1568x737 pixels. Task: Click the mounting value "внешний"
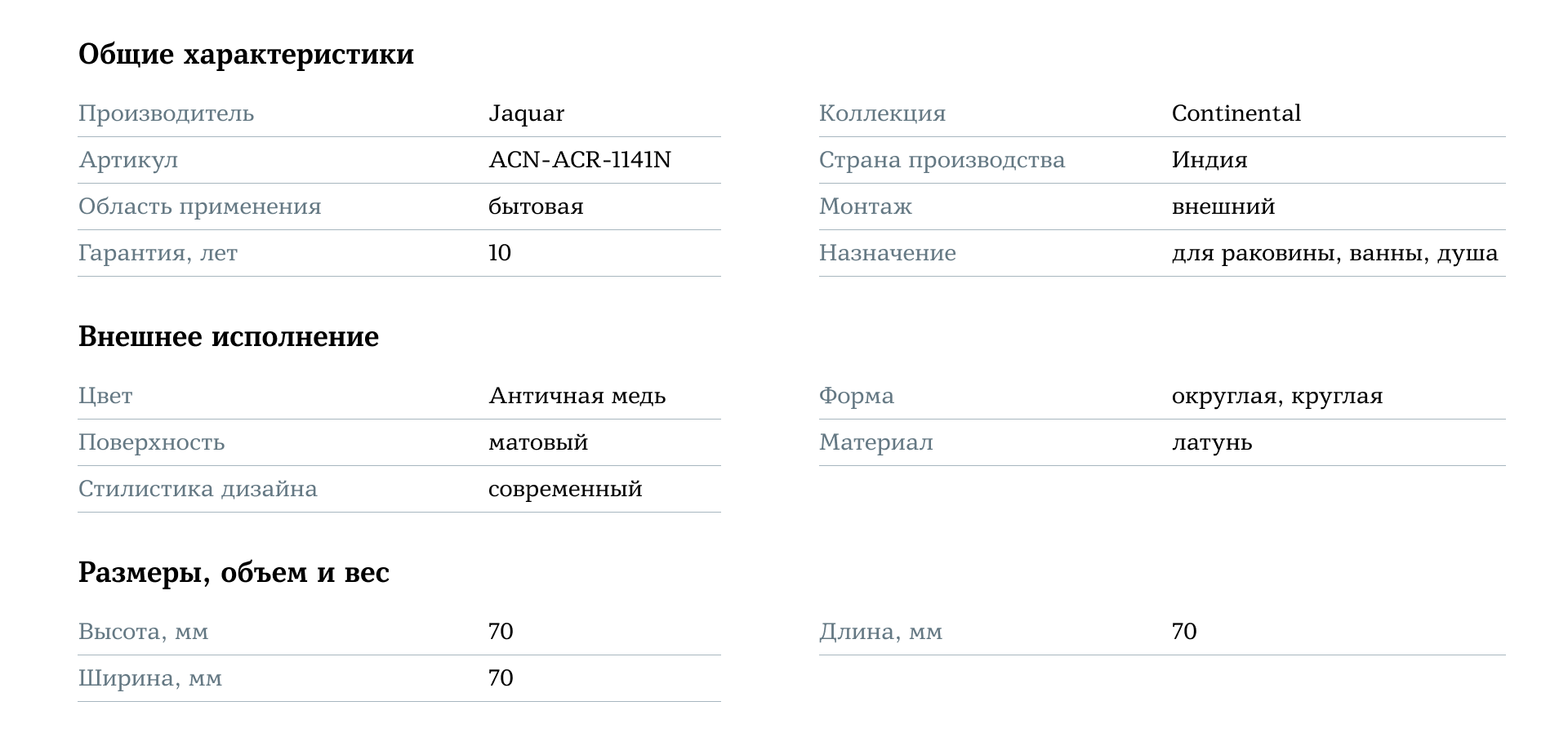[1223, 206]
